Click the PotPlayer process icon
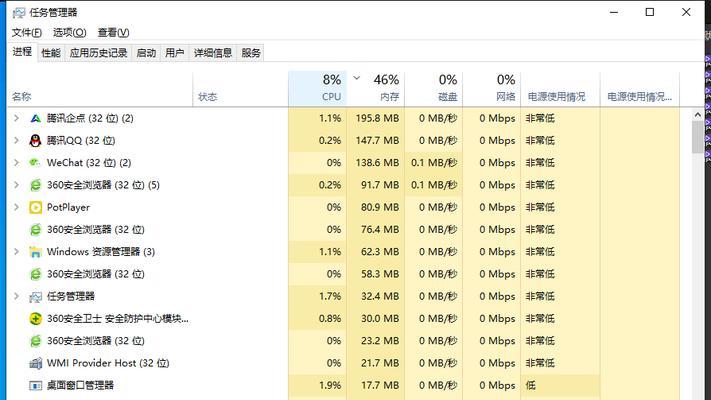711x400 pixels. tap(35, 207)
